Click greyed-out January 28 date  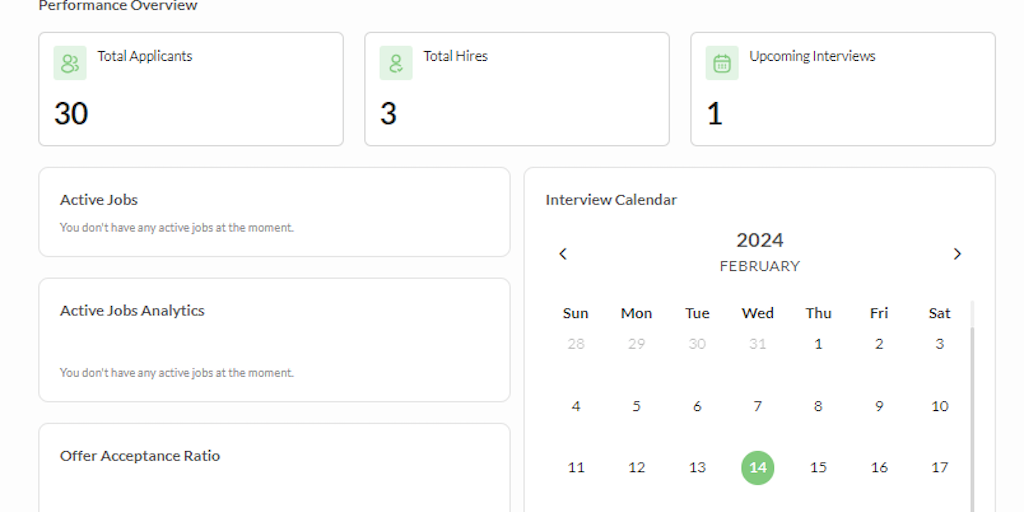pos(576,344)
